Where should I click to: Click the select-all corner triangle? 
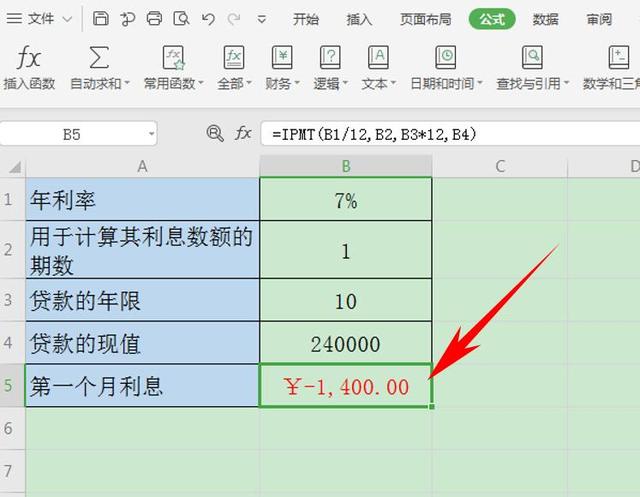15,167
